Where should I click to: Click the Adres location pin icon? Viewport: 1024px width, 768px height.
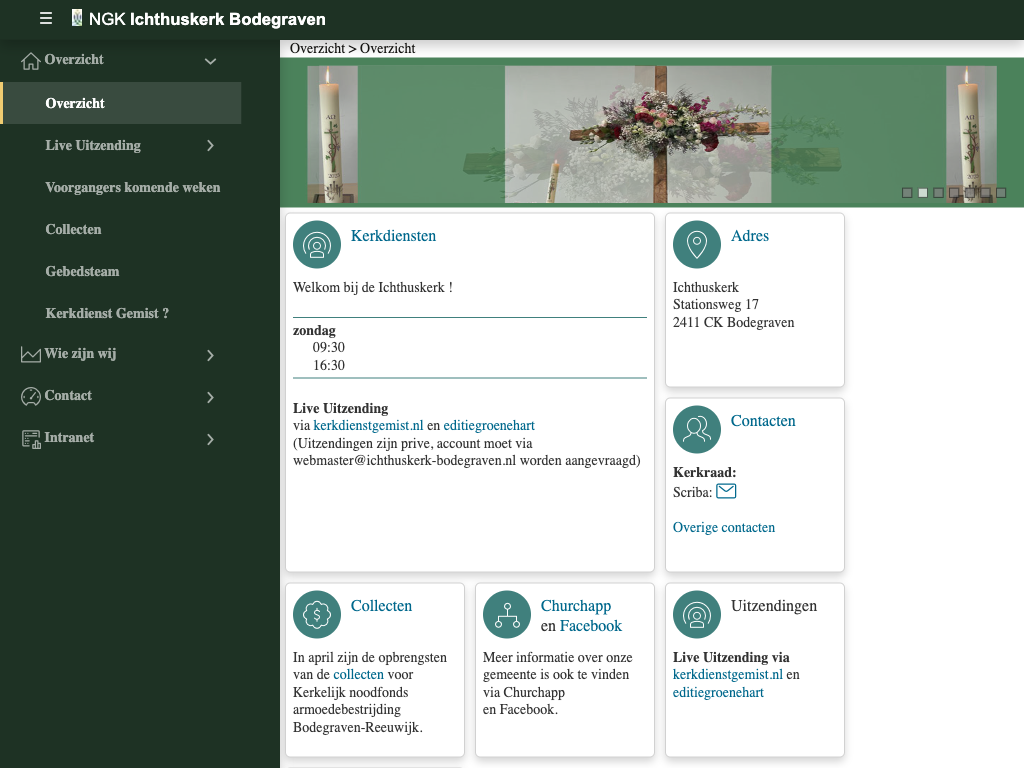pos(697,245)
